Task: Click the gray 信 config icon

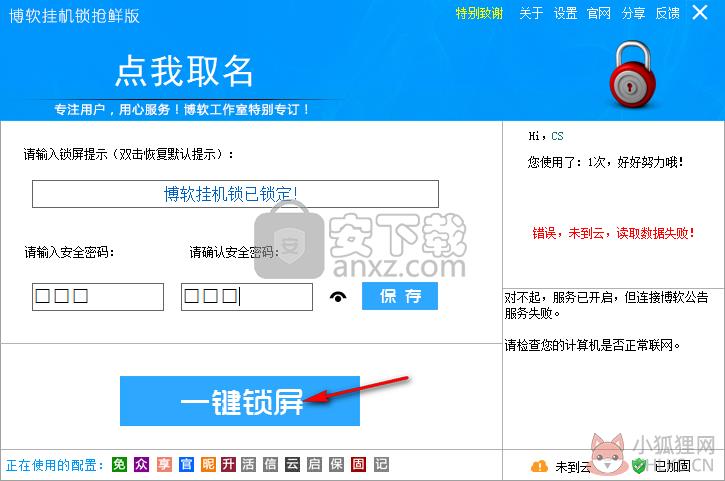Action: pos(270,464)
